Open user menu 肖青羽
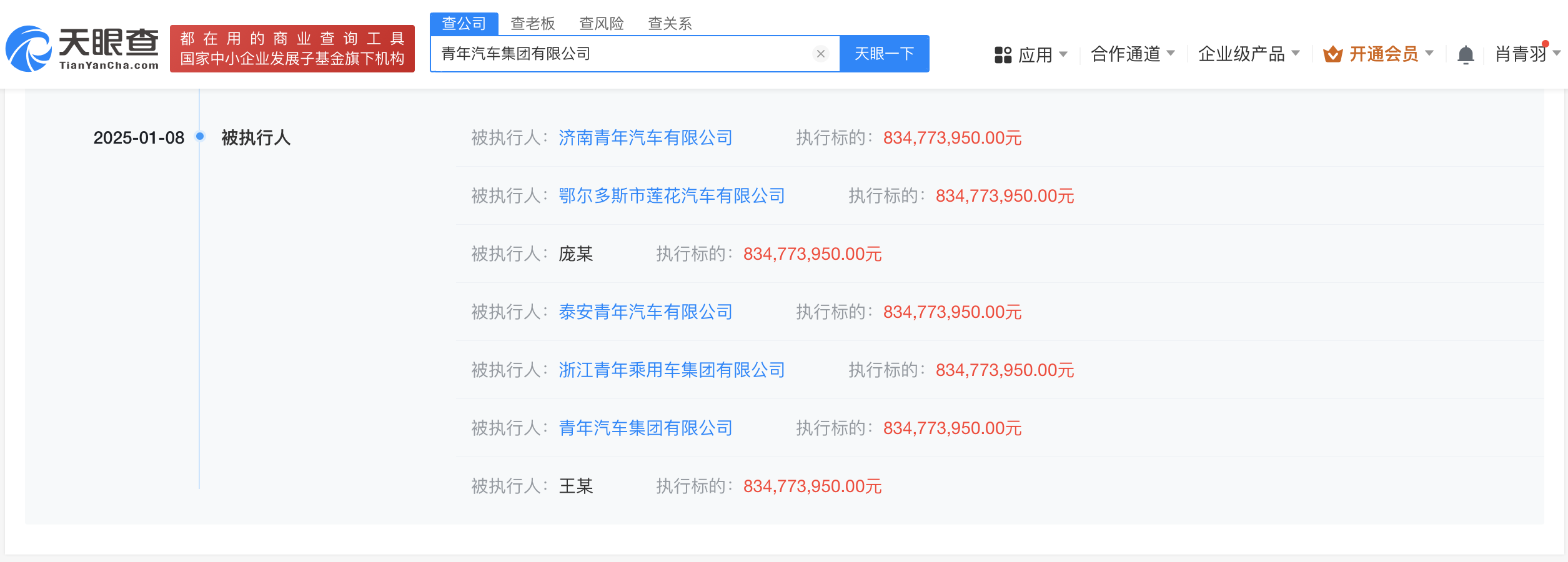Image resolution: width=1568 pixels, height=562 pixels. [1527, 54]
